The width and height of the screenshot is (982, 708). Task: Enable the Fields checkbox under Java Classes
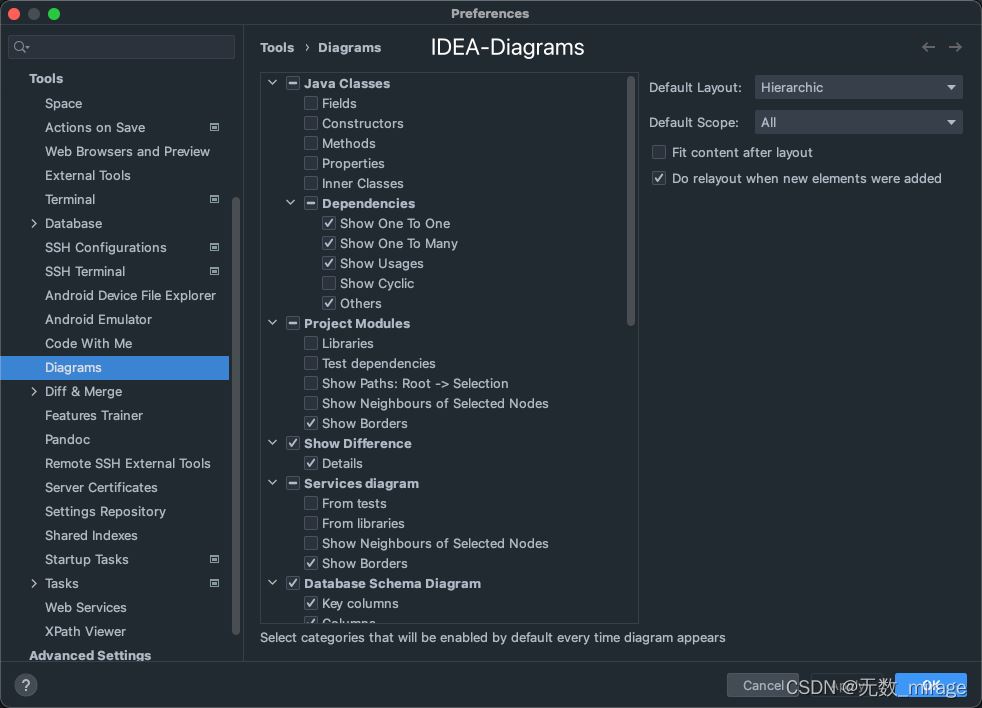tap(311, 103)
